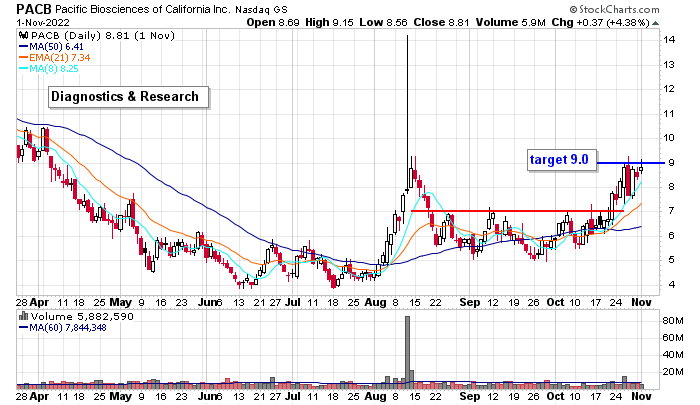Click the 14 label on the price axis
The height and width of the screenshot is (405, 700).
[x=669, y=40]
